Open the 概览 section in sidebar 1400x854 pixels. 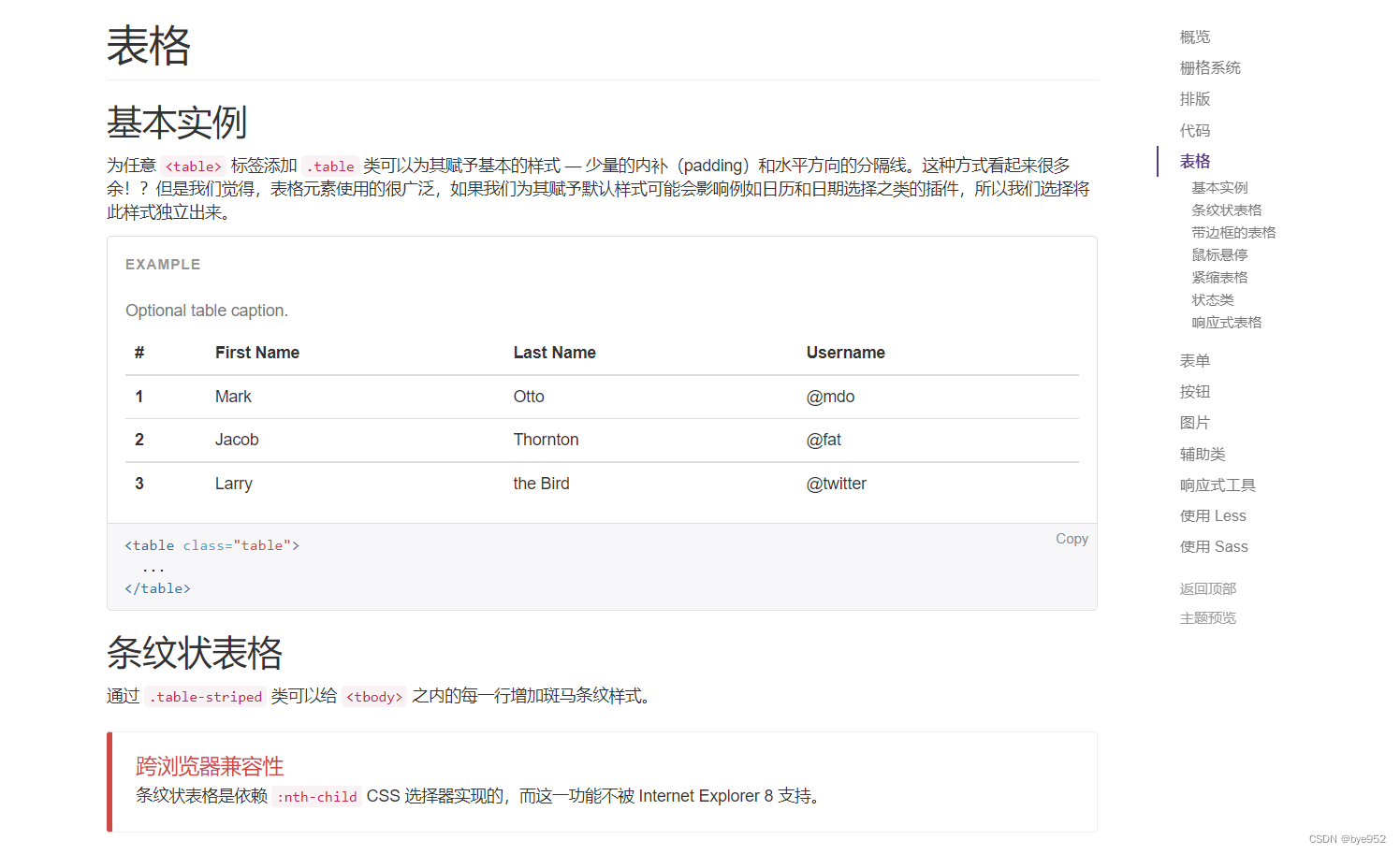click(1195, 36)
